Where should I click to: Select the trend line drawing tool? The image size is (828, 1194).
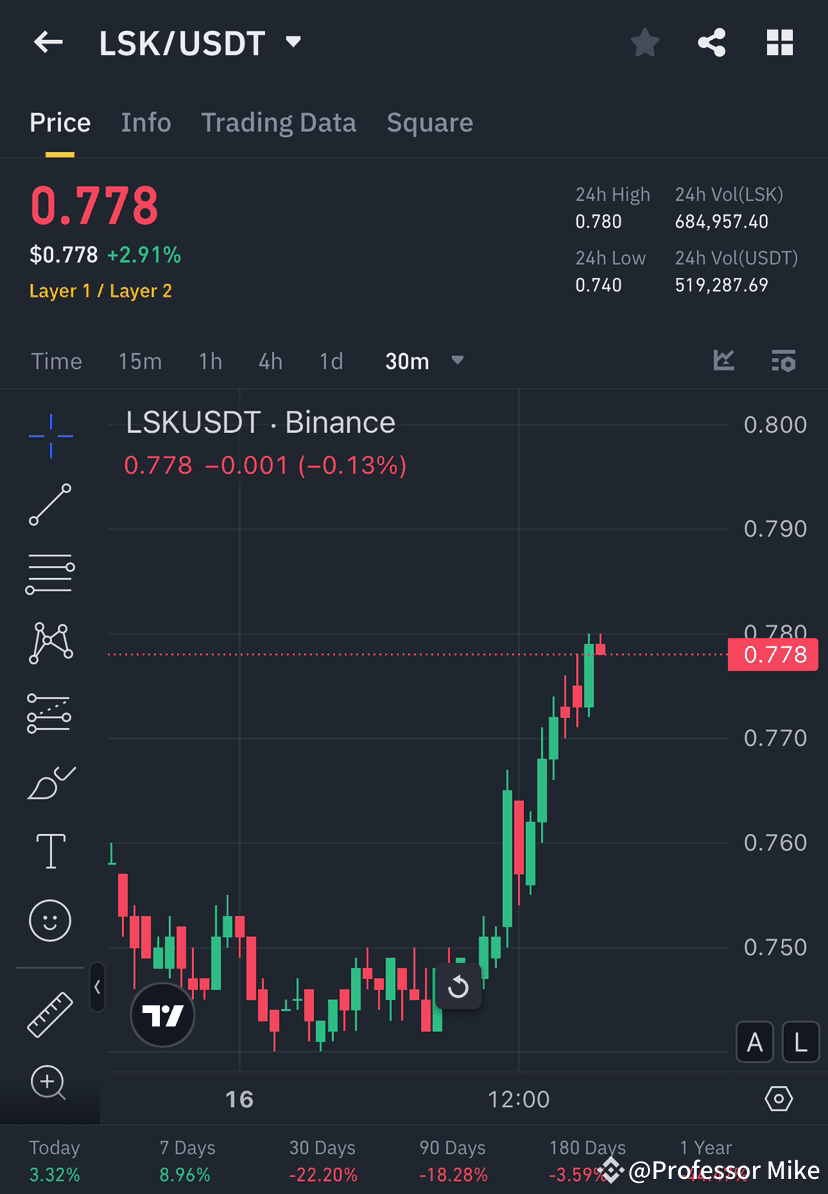pyautogui.click(x=50, y=505)
